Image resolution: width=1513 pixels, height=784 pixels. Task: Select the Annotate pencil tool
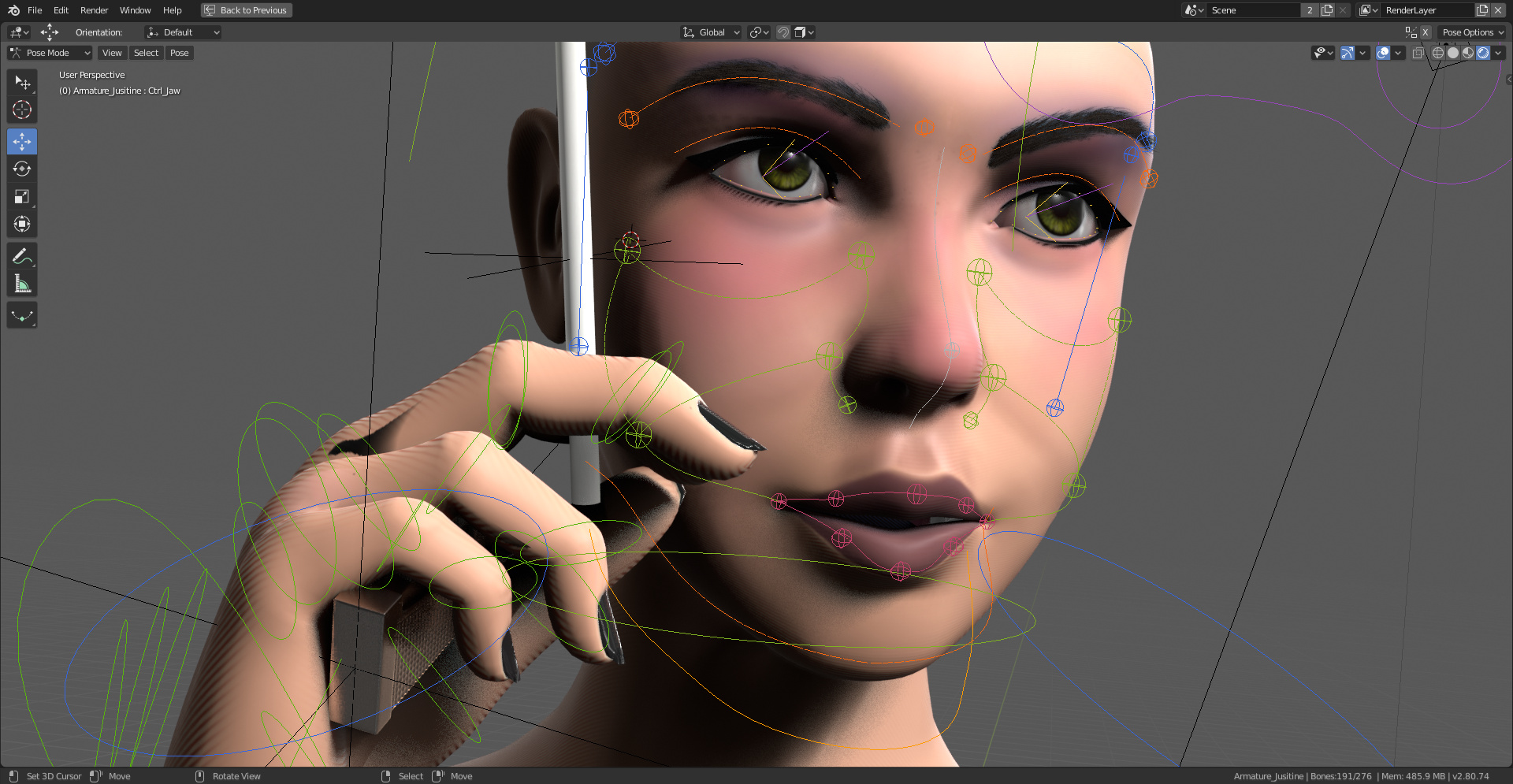point(22,256)
